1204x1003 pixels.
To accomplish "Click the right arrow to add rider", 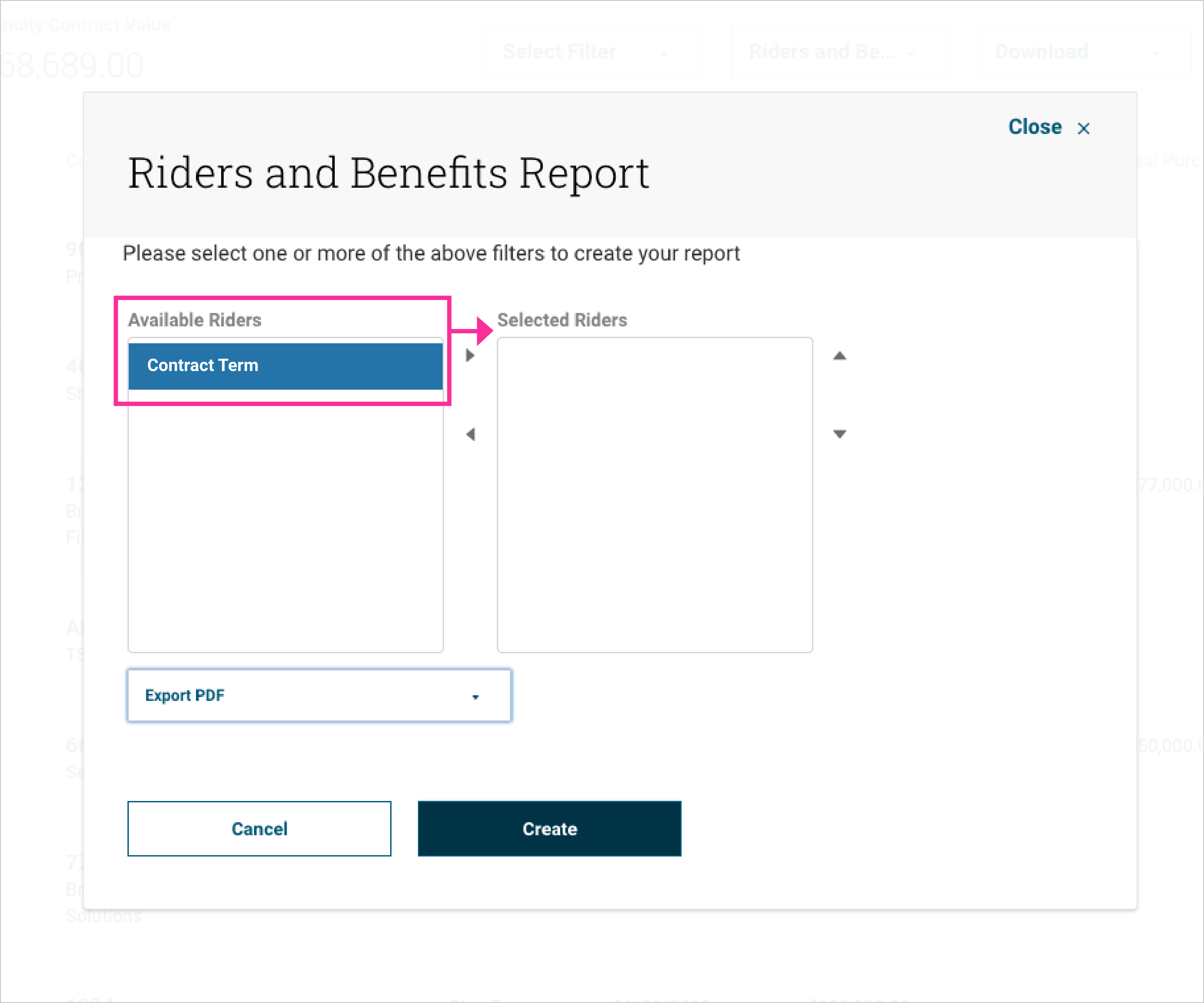I will tap(470, 355).
